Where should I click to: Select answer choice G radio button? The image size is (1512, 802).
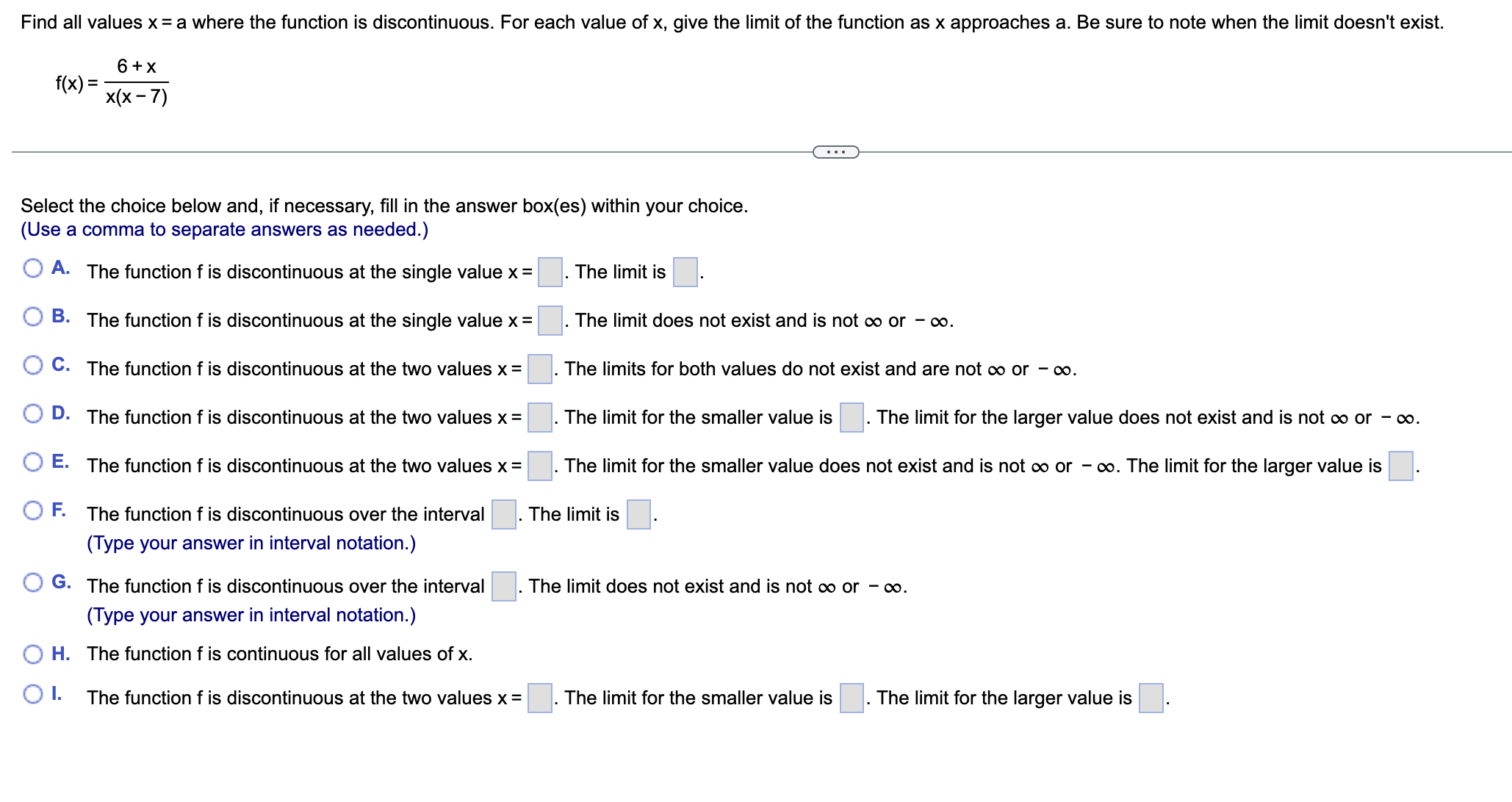[32, 582]
